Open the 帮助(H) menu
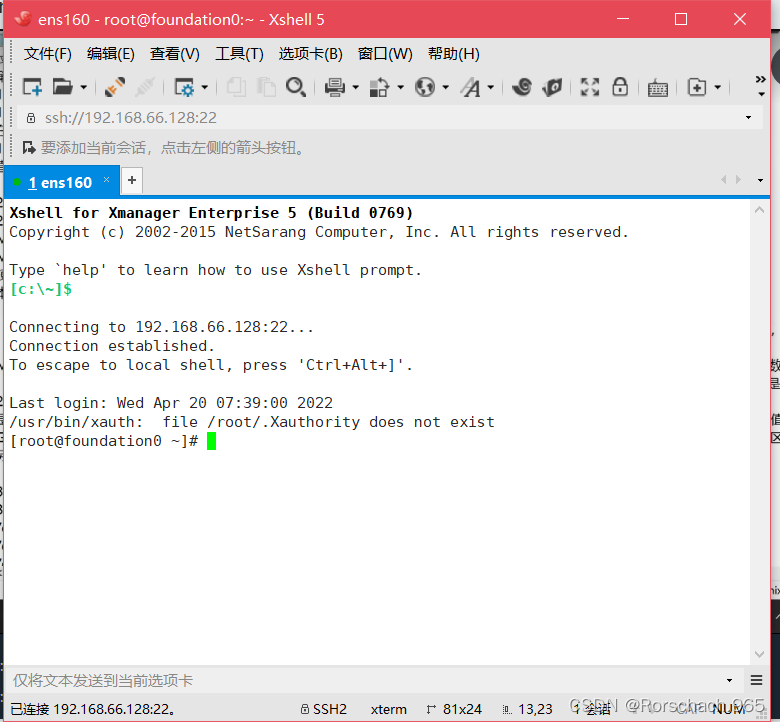Image resolution: width=780 pixels, height=722 pixels. pos(454,54)
